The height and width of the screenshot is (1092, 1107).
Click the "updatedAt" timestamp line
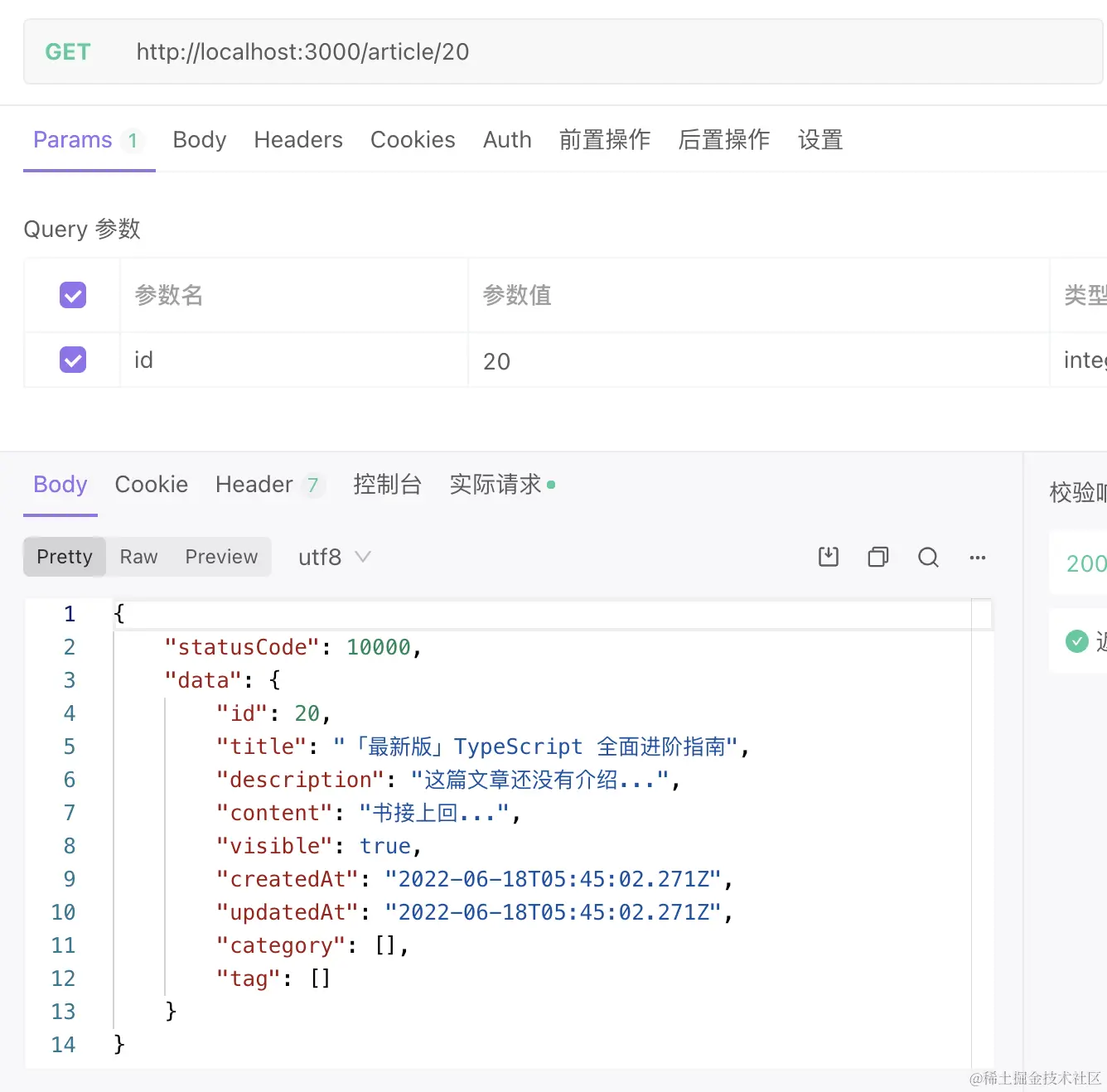coord(475,912)
